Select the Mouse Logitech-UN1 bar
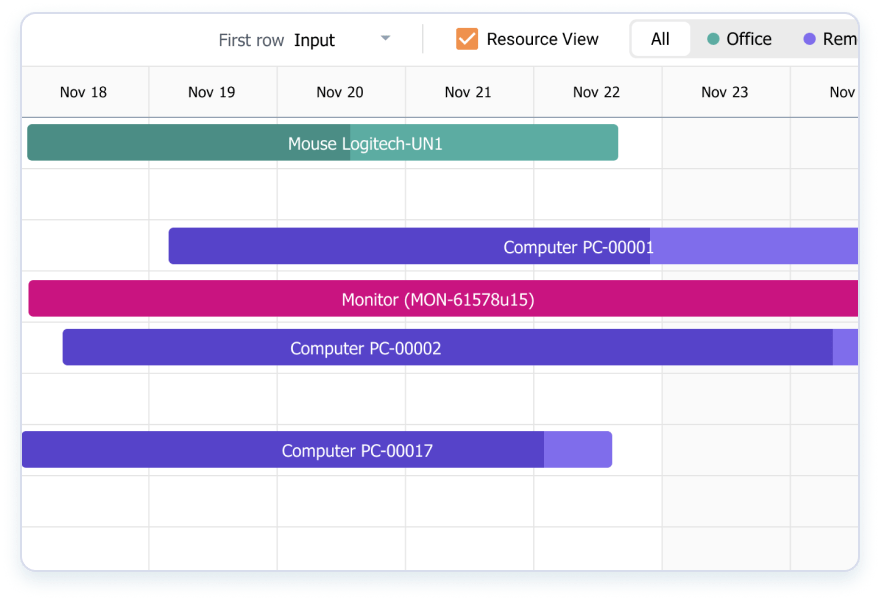Image resolution: width=880 pixels, height=600 pixels. 323,143
